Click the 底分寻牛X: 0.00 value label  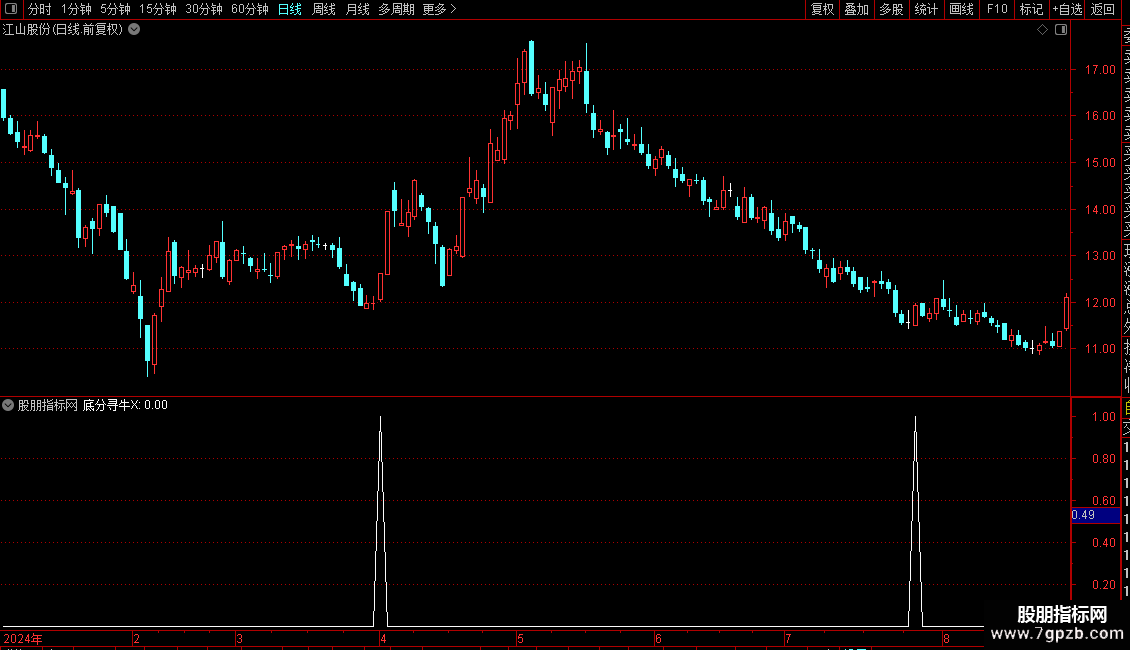pyautogui.click(x=125, y=405)
